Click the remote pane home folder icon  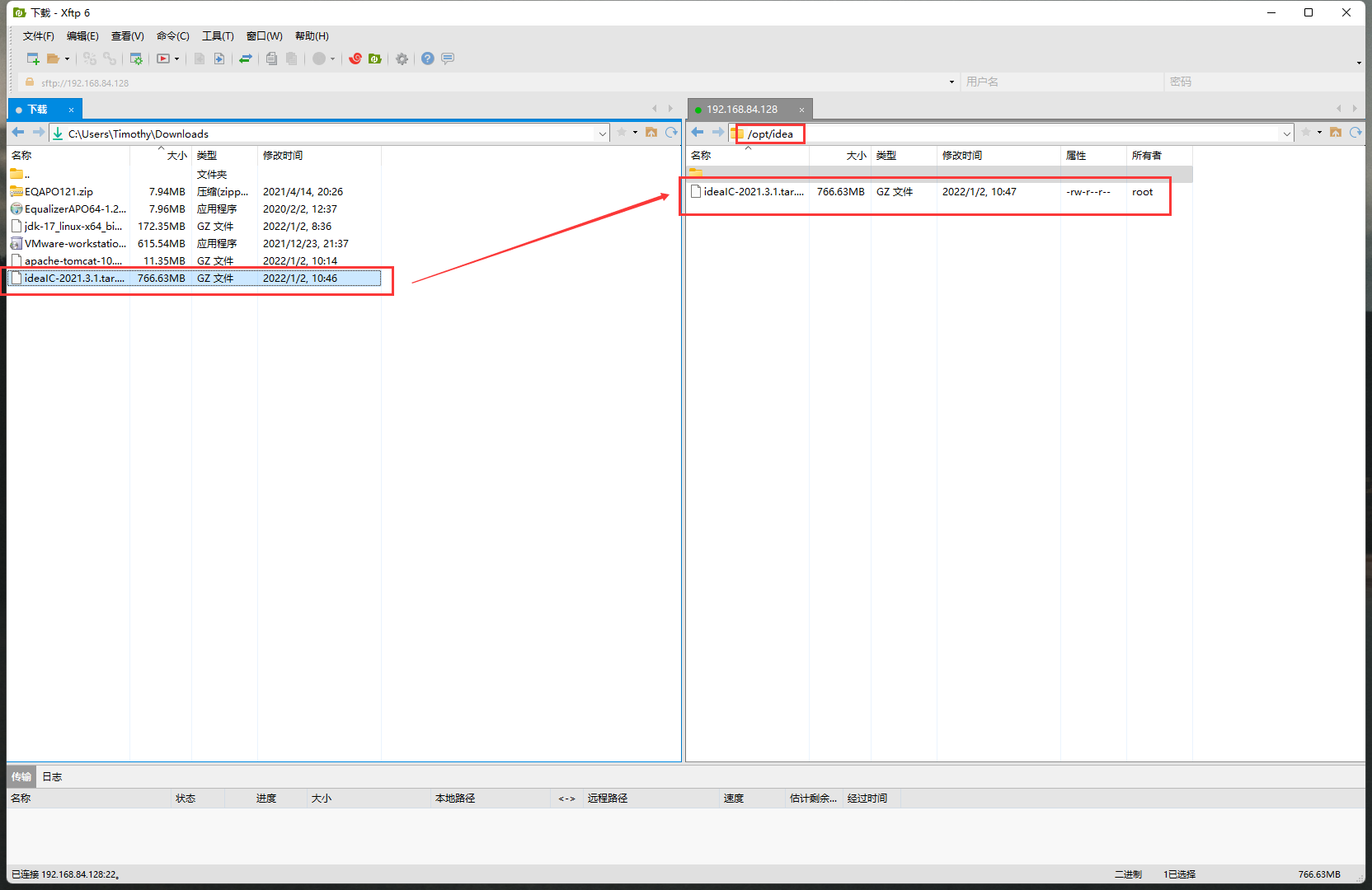click(1336, 133)
